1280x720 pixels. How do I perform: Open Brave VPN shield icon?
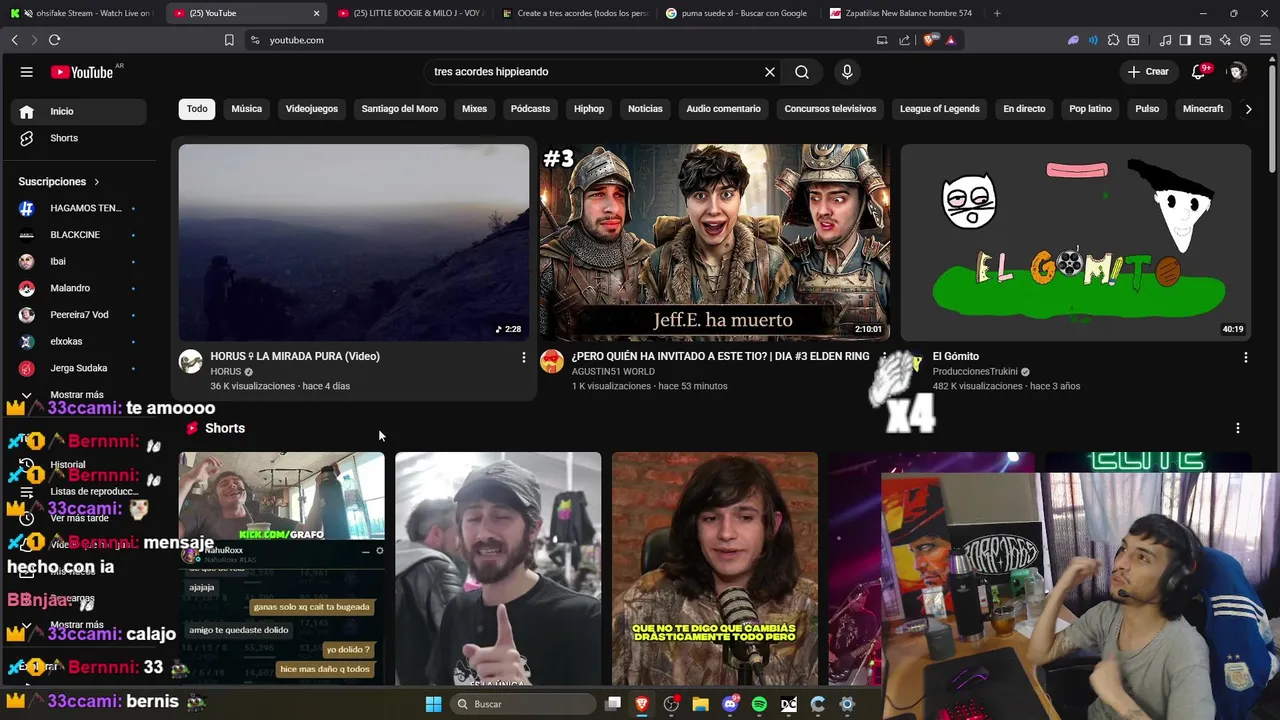[x=1245, y=40]
